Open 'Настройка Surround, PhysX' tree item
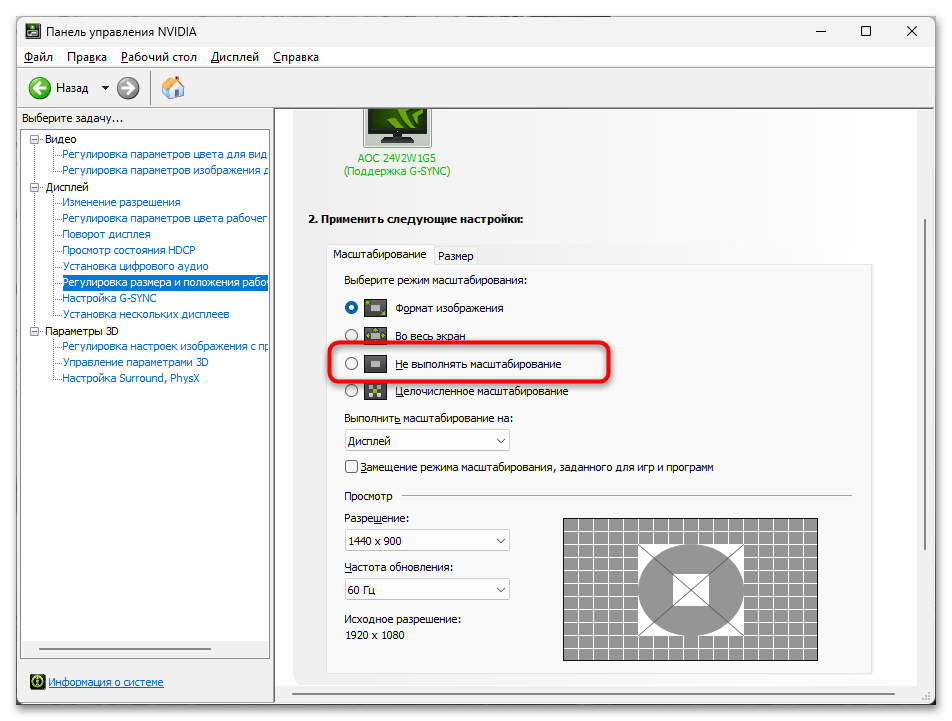Image resolution: width=952 pixels, height=721 pixels. pos(131,378)
